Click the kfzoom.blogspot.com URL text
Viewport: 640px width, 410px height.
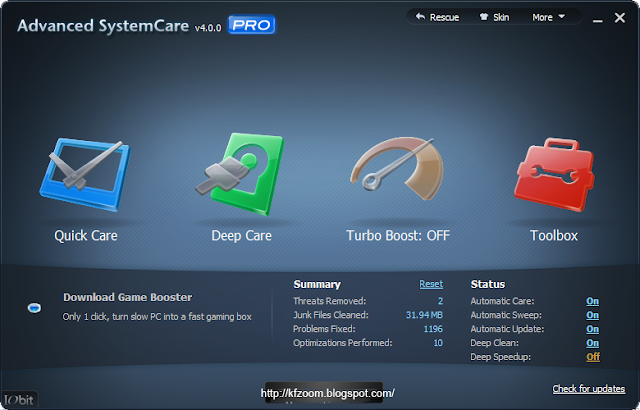327,393
